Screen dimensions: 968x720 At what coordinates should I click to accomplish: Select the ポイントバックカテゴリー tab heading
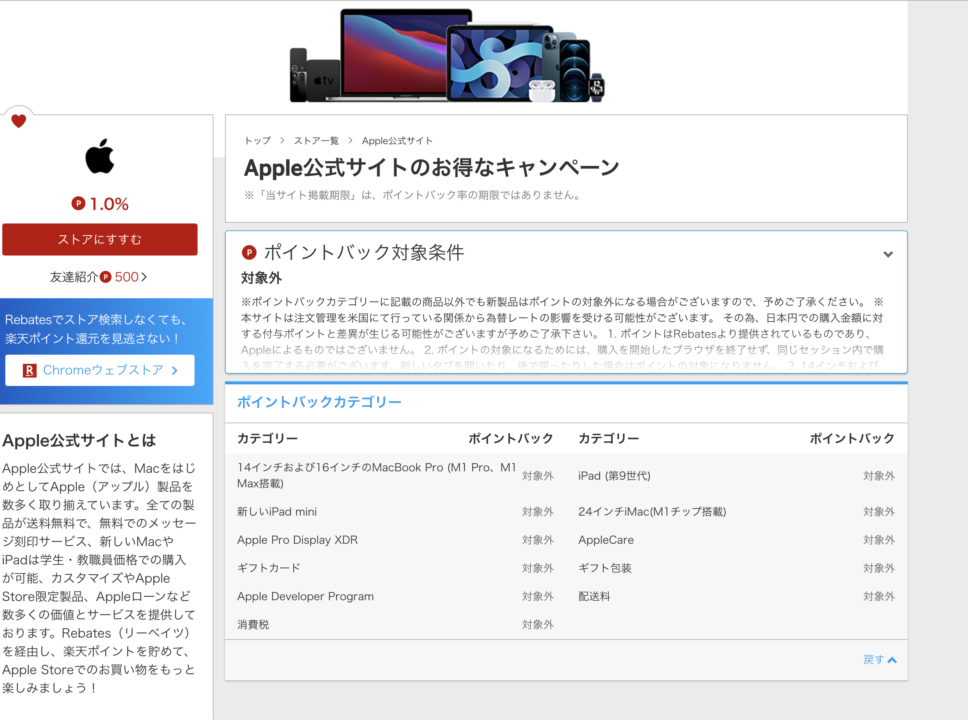click(x=319, y=402)
